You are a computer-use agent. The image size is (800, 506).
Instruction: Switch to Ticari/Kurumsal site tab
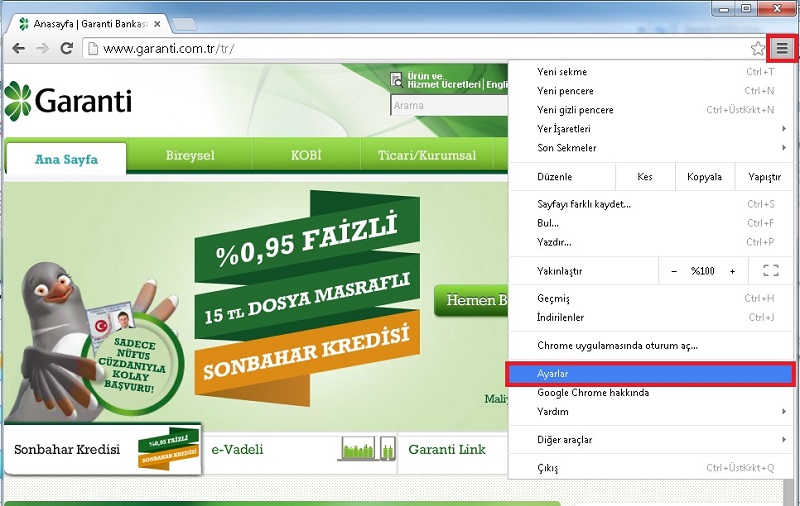(427, 155)
